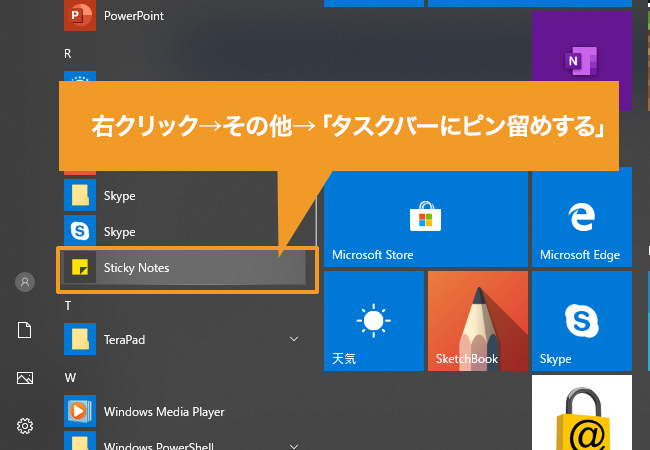This screenshot has height=450, width=650.
Task: Click the user account icon in left rail
Action: pos(25,283)
